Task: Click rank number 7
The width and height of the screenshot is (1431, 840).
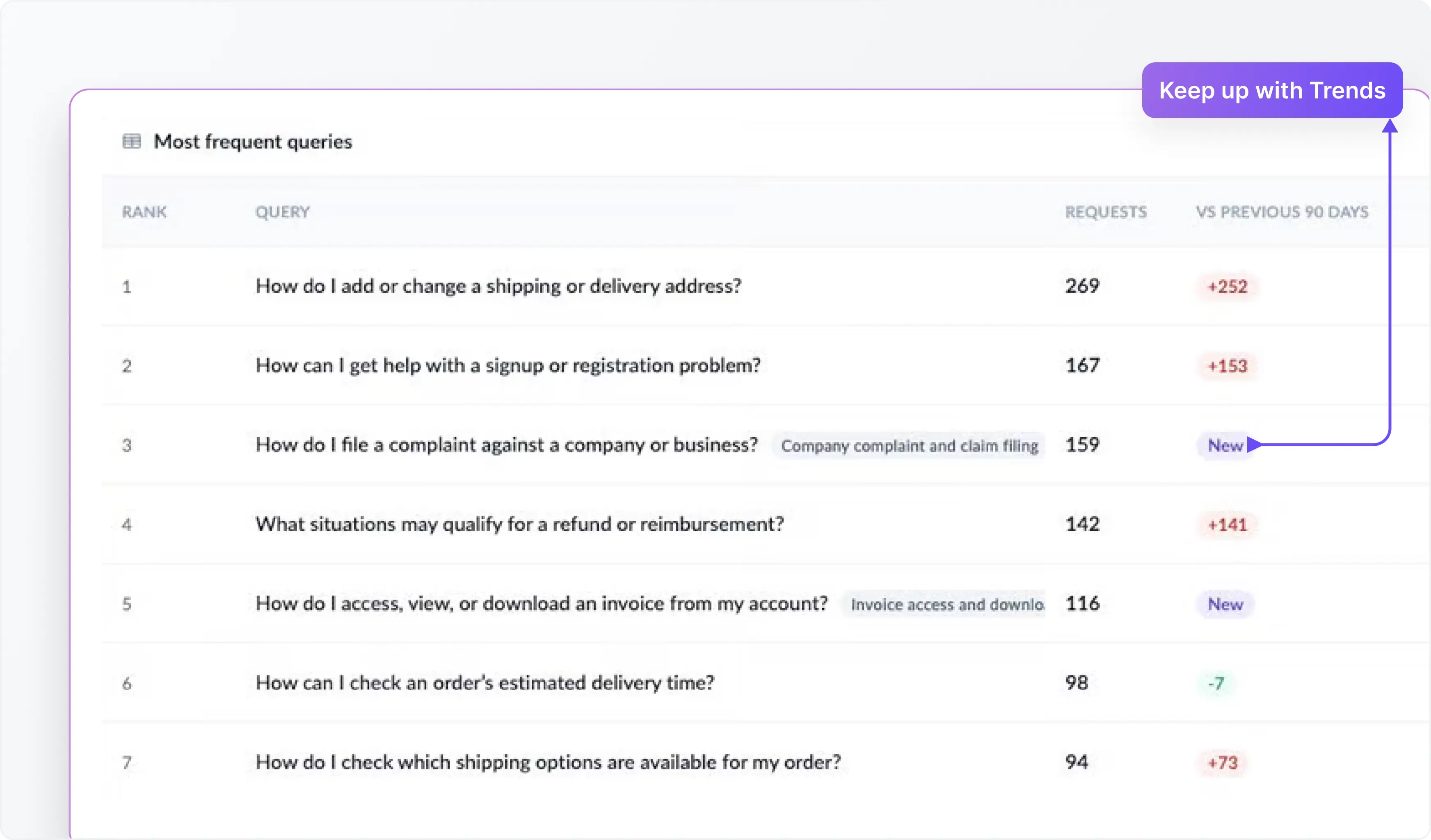Action: [x=127, y=763]
